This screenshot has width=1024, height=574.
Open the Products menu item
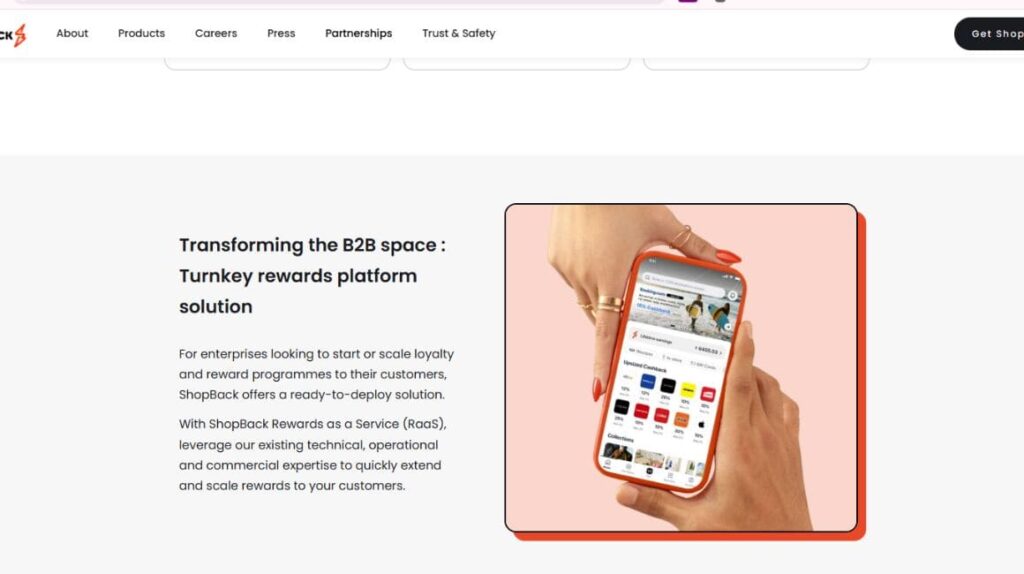[x=141, y=33]
